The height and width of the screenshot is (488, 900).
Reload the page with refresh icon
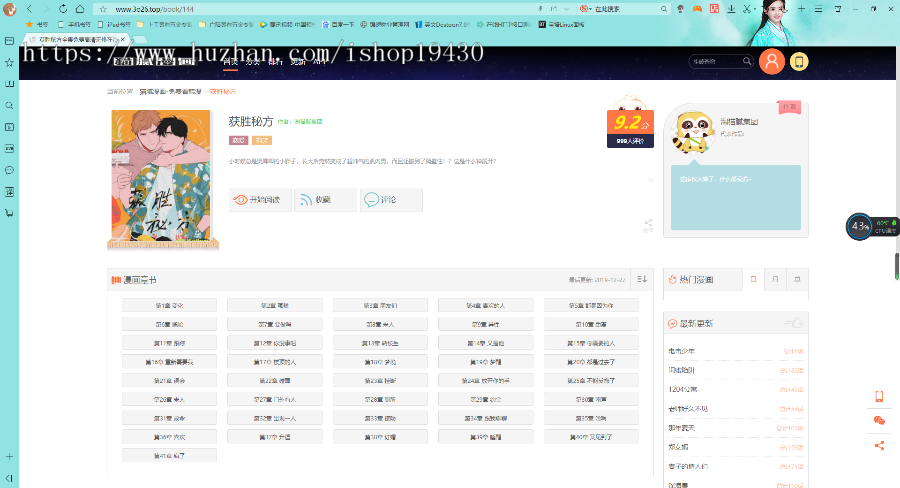pos(63,9)
